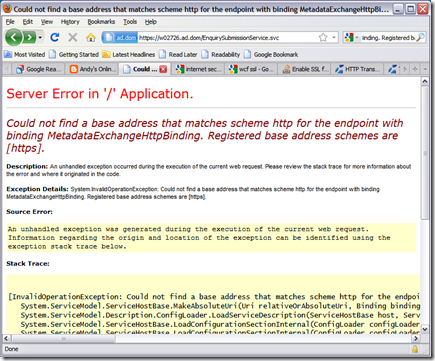The width and height of the screenshot is (435, 361).
Task: Switch to the 'Enable SSL f...' tab
Action: click(305, 69)
